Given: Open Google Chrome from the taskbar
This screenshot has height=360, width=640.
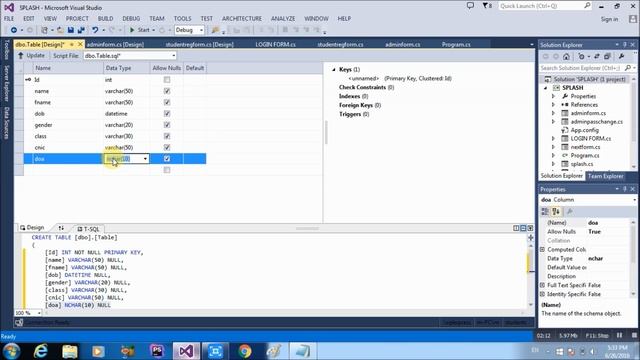Looking at the screenshot, I should point(245,351).
